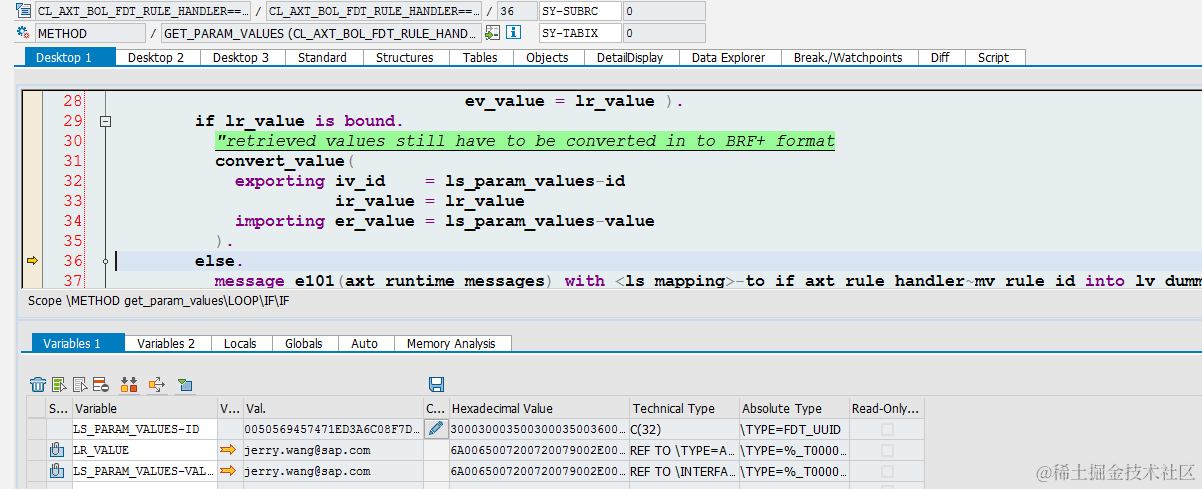1202x489 pixels.
Task: Open the Locals tab
Action: (240, 343)
